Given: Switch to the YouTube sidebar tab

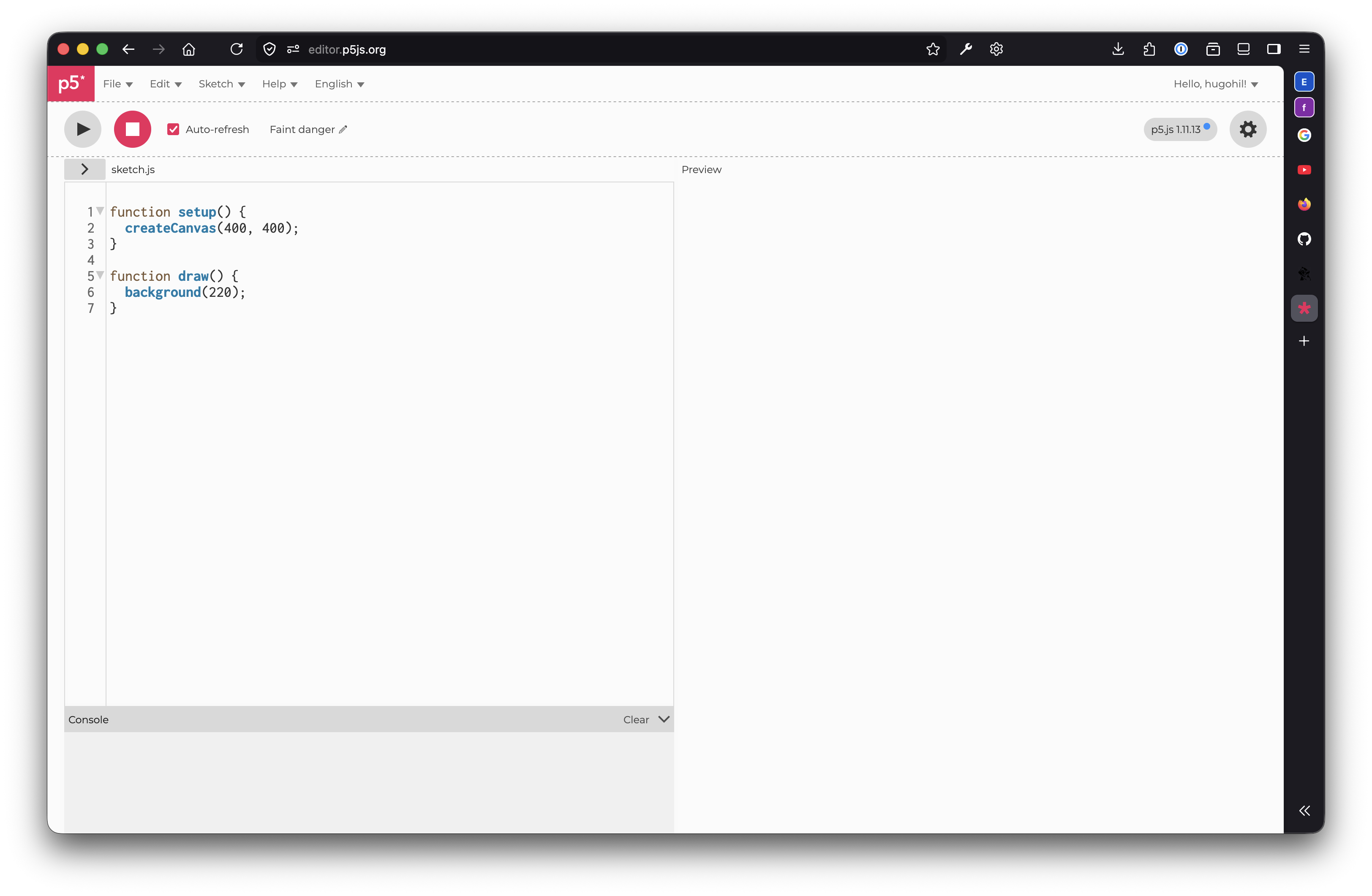Looking at the screenshot, I should tap(1304, 169).
